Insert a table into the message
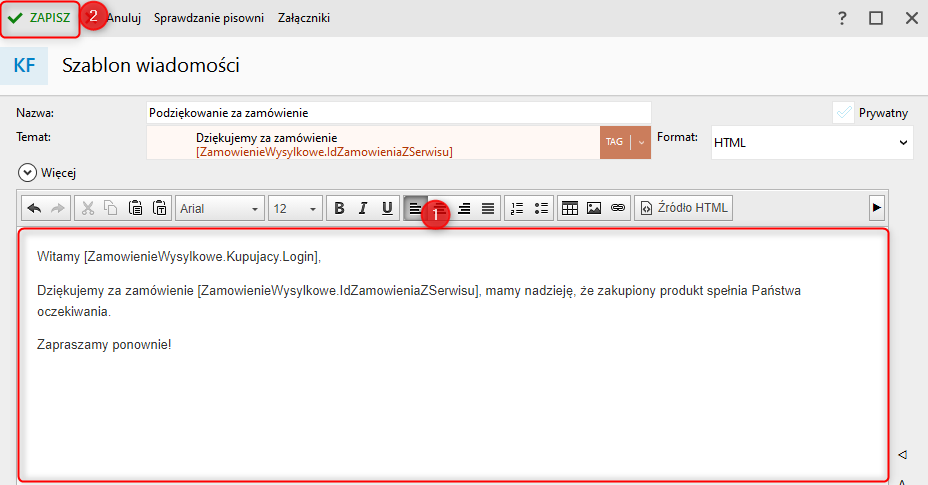This screenshot has height=485, width=928. pyautogui.click(x=570, y=208)
